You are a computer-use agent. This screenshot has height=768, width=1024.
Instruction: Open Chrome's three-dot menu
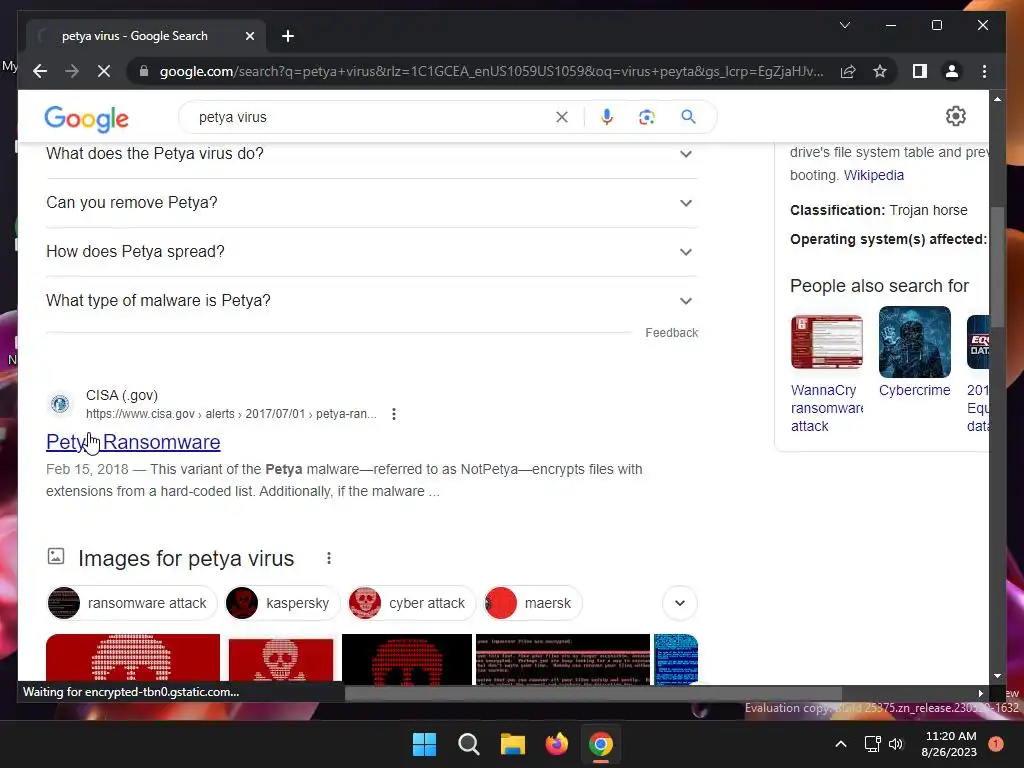point(984,71)
